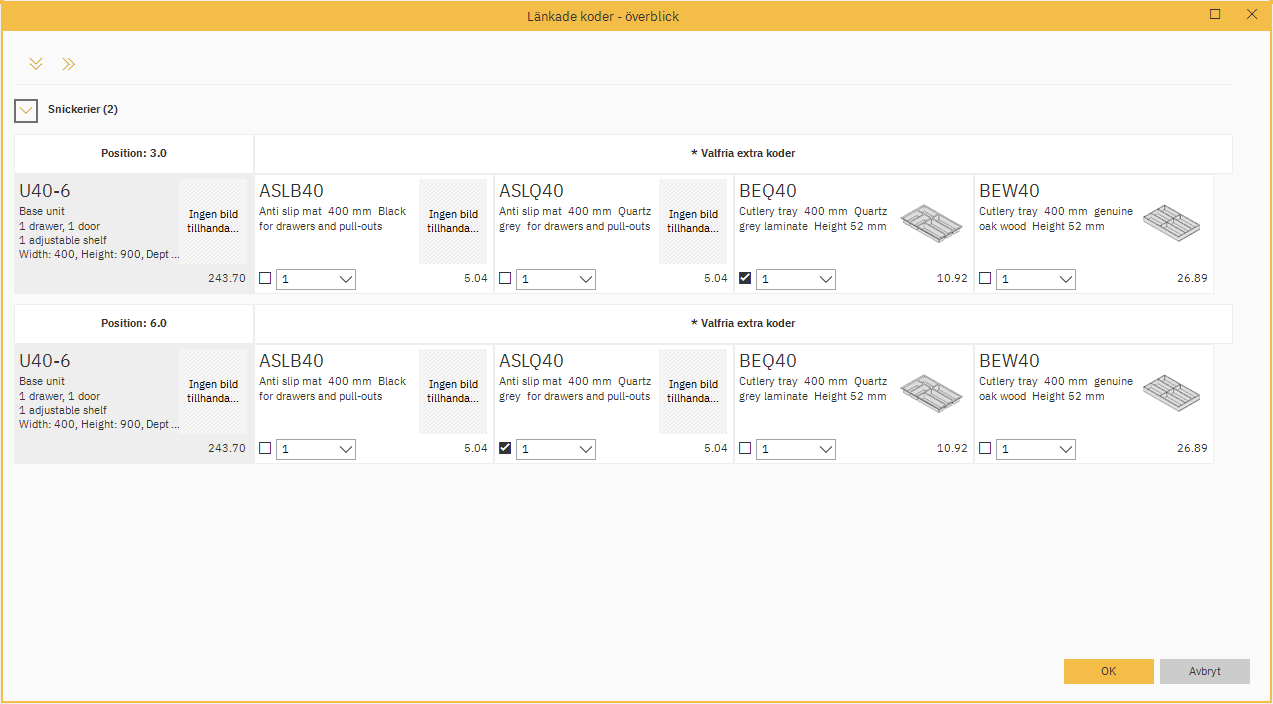The image size is (1273, 704).
Task: Collapse the Snickerier (2) section
Action: pos(26,110)
